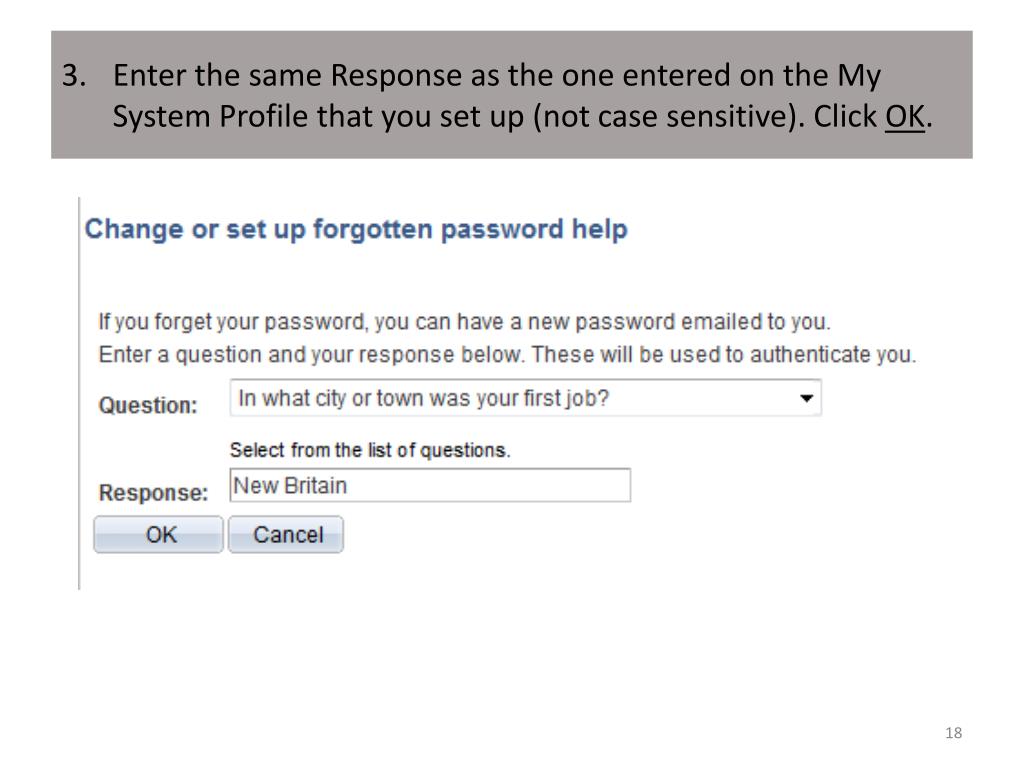The image size is (1024, 768).
Task: Confirm with the OK button
Action: [159, 535]
